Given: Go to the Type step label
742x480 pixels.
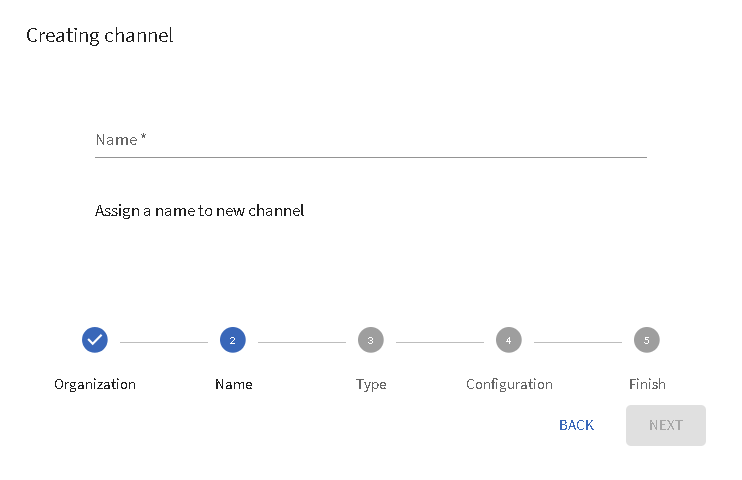Looking at the screenshot, I should [371, 384].
